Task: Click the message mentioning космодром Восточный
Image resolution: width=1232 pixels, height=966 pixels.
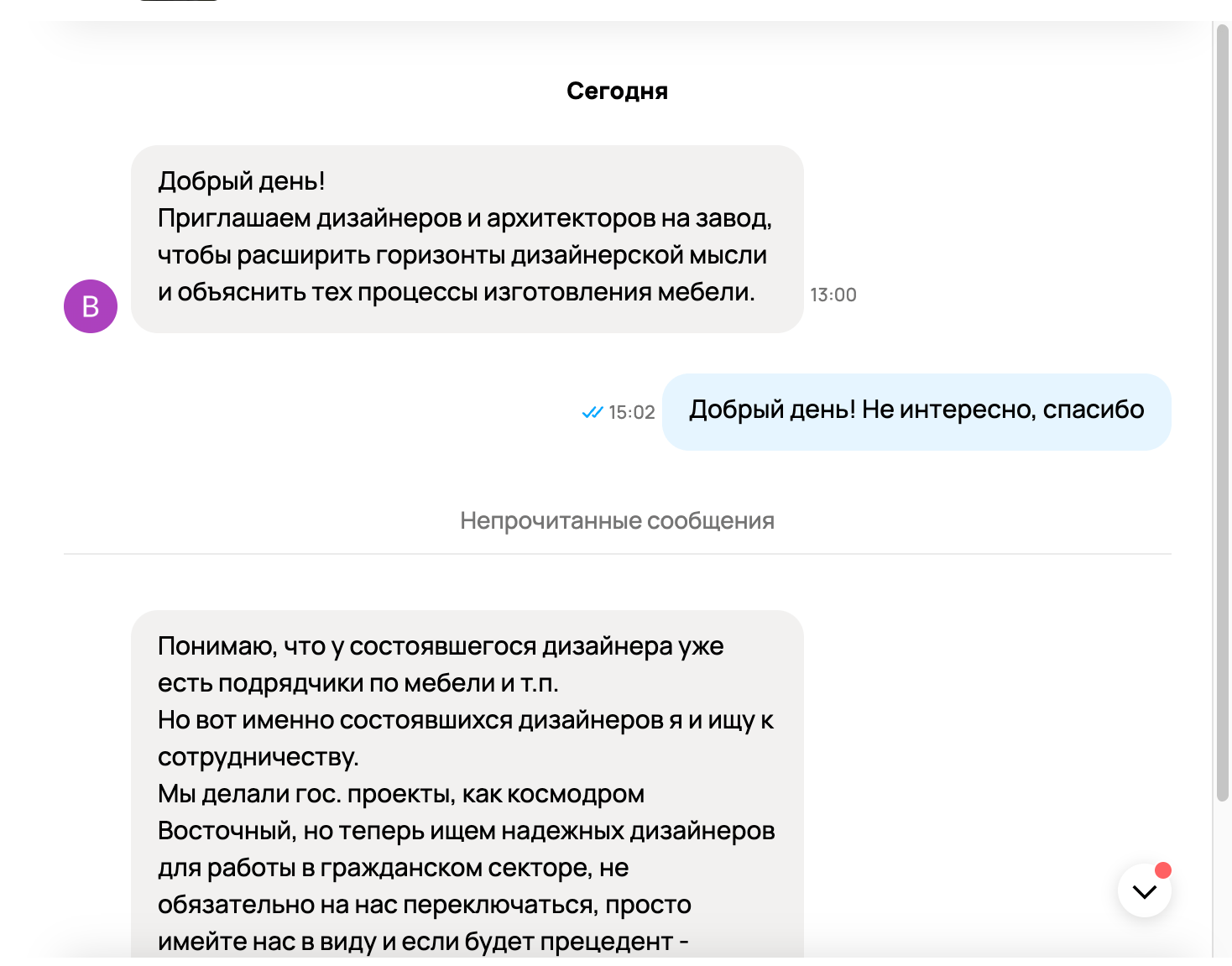Action: [x=466, y=793]
